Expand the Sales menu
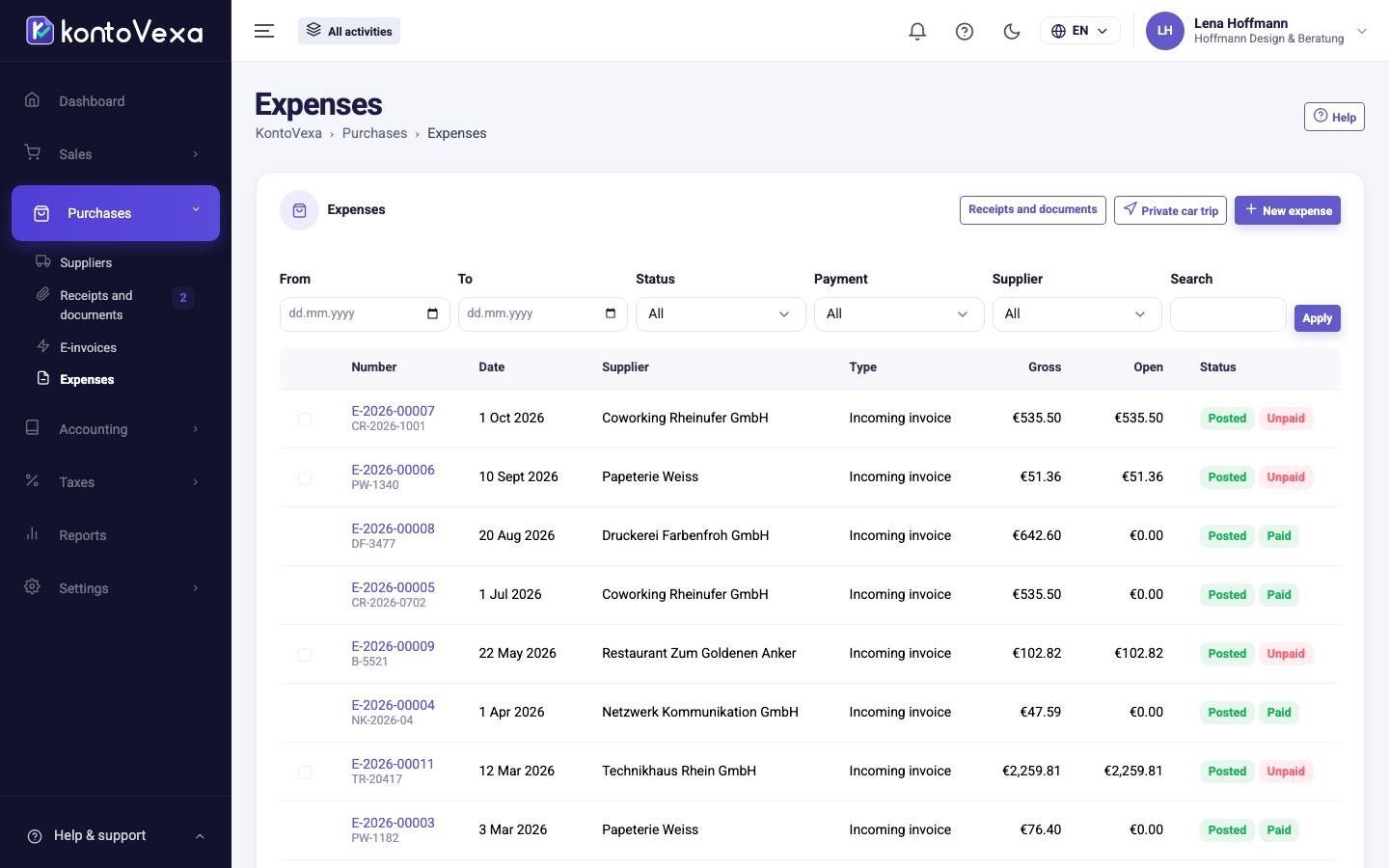 coord(116,154)
